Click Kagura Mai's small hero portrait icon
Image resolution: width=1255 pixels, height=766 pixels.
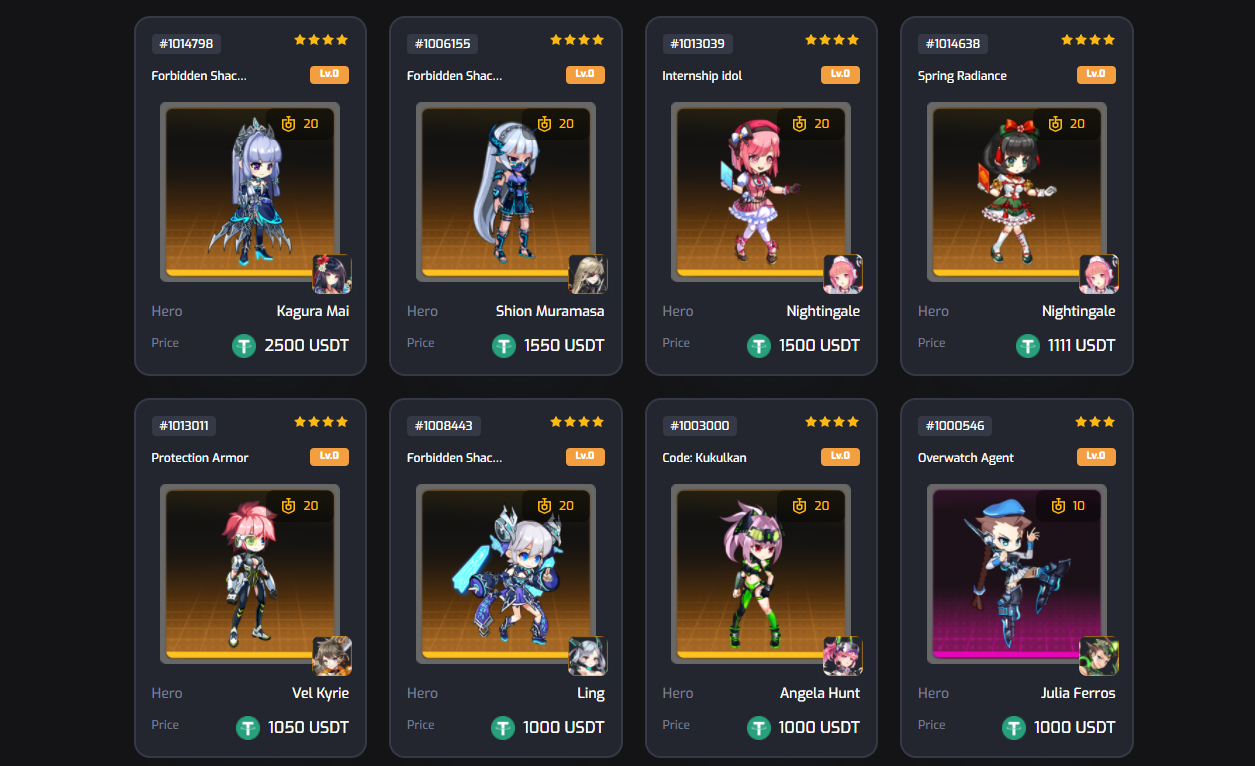(x=332, y=274)
